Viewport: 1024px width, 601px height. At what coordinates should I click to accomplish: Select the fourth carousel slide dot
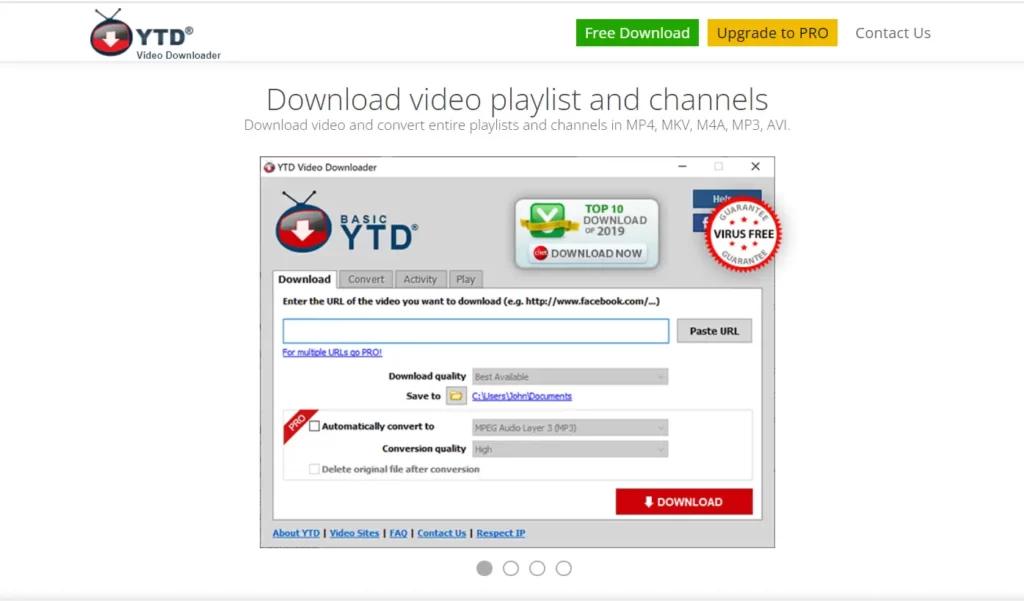point(564,568)
